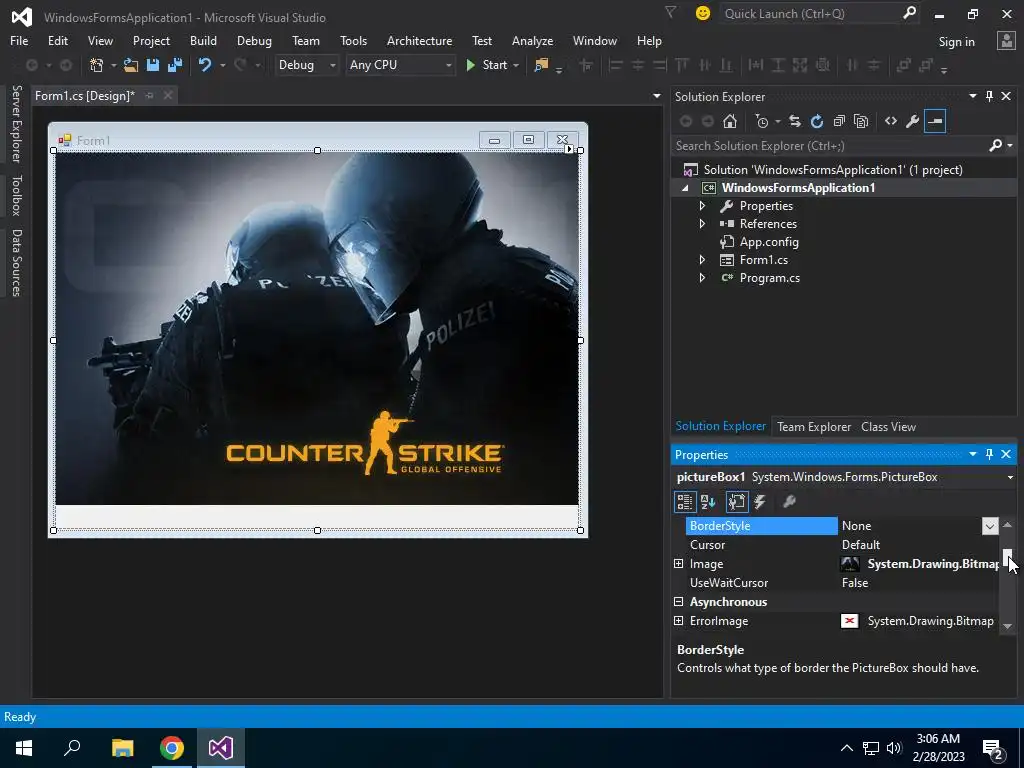Collapse the Asynchronous category

[x=679, y=601]
